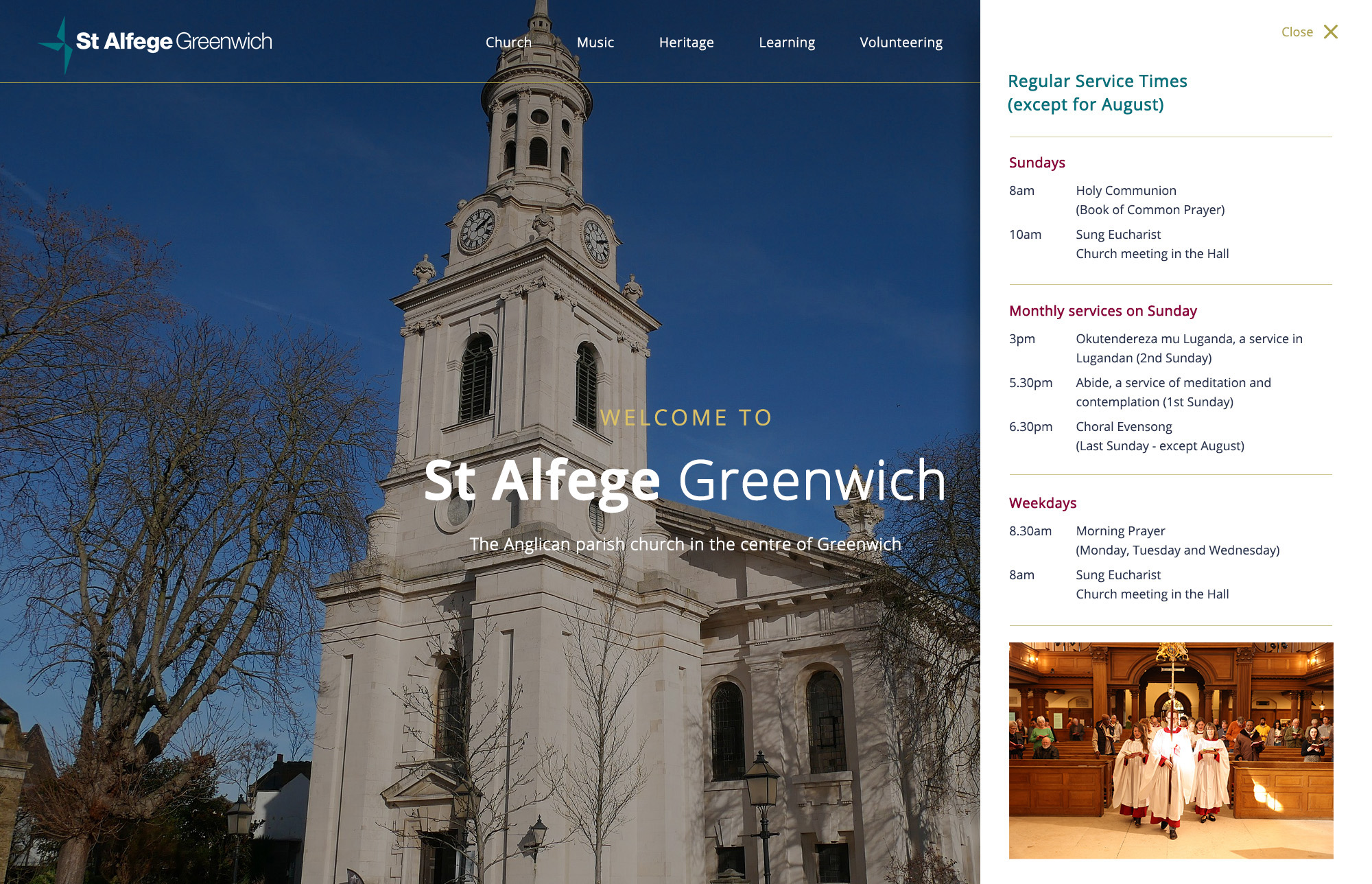Image resolution: width=1372 pixels, height=884 pixels.
Task: Open the Music menu
Action: (x=595, y=43)
